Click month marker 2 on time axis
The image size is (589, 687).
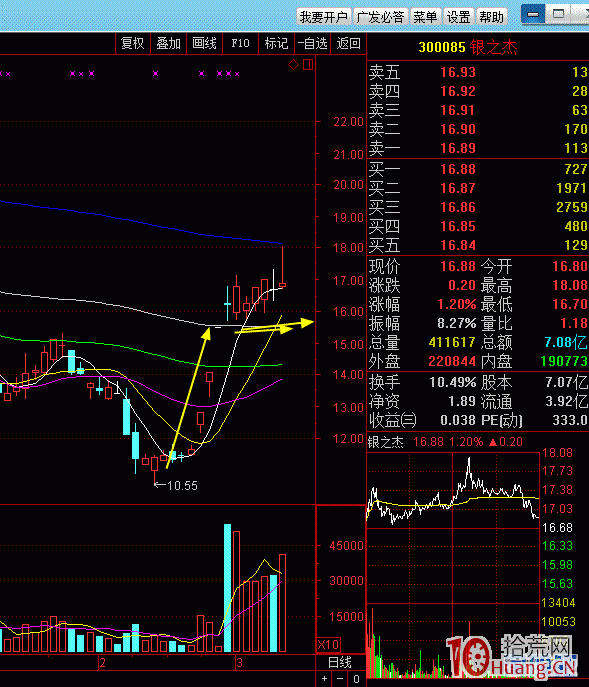point(102,662)
